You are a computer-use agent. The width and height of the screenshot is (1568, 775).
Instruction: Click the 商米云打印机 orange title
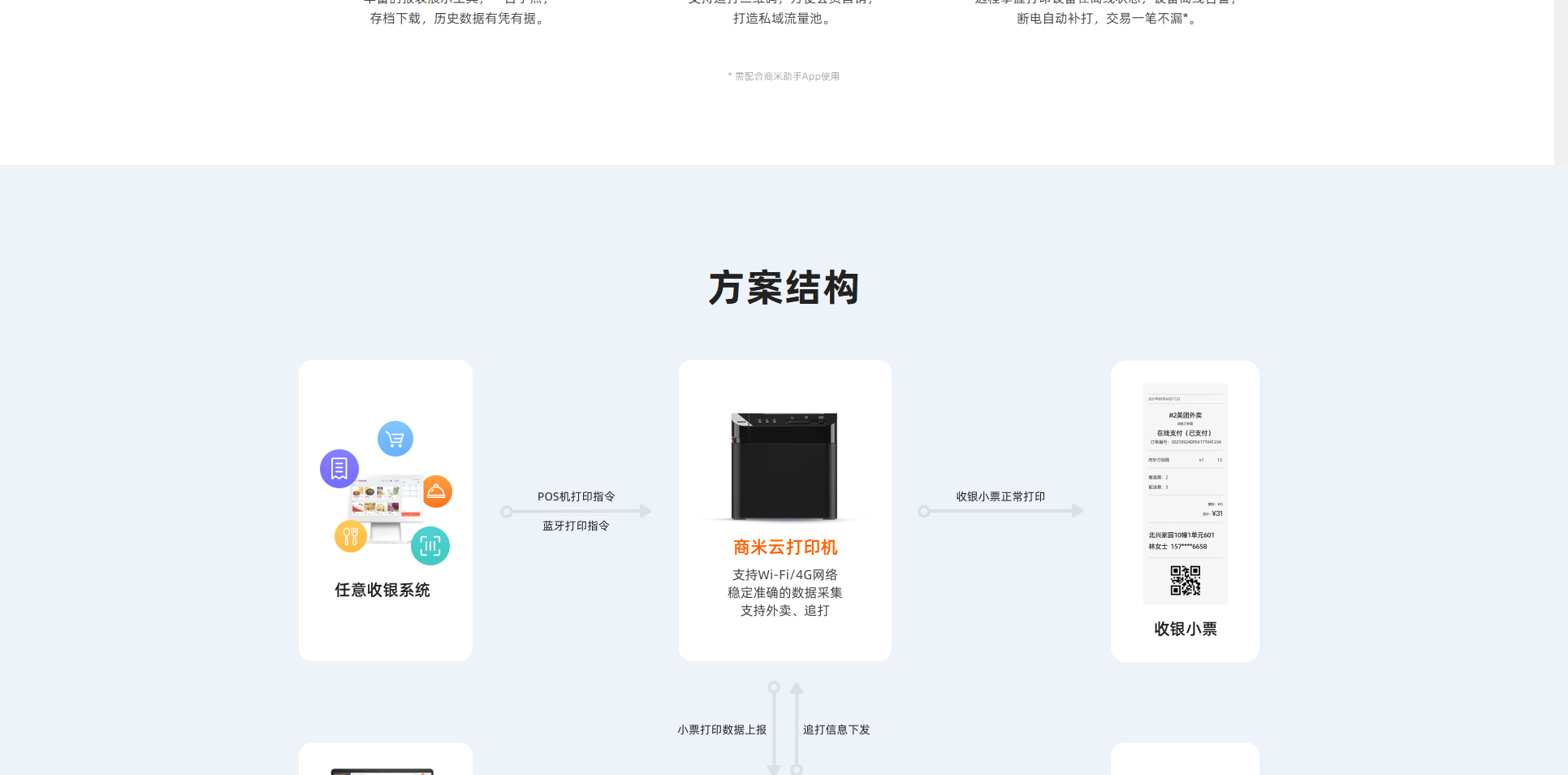pos(785,548)
